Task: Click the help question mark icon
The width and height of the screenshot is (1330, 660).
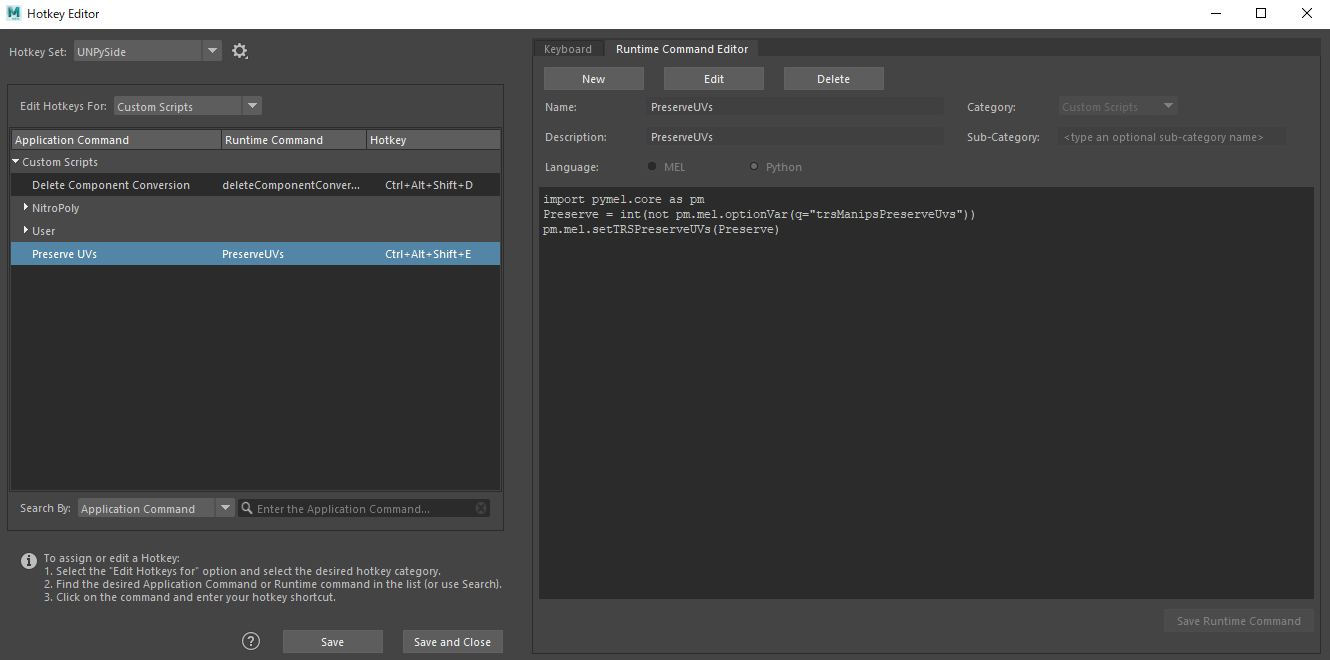Action: click(251, 641)
